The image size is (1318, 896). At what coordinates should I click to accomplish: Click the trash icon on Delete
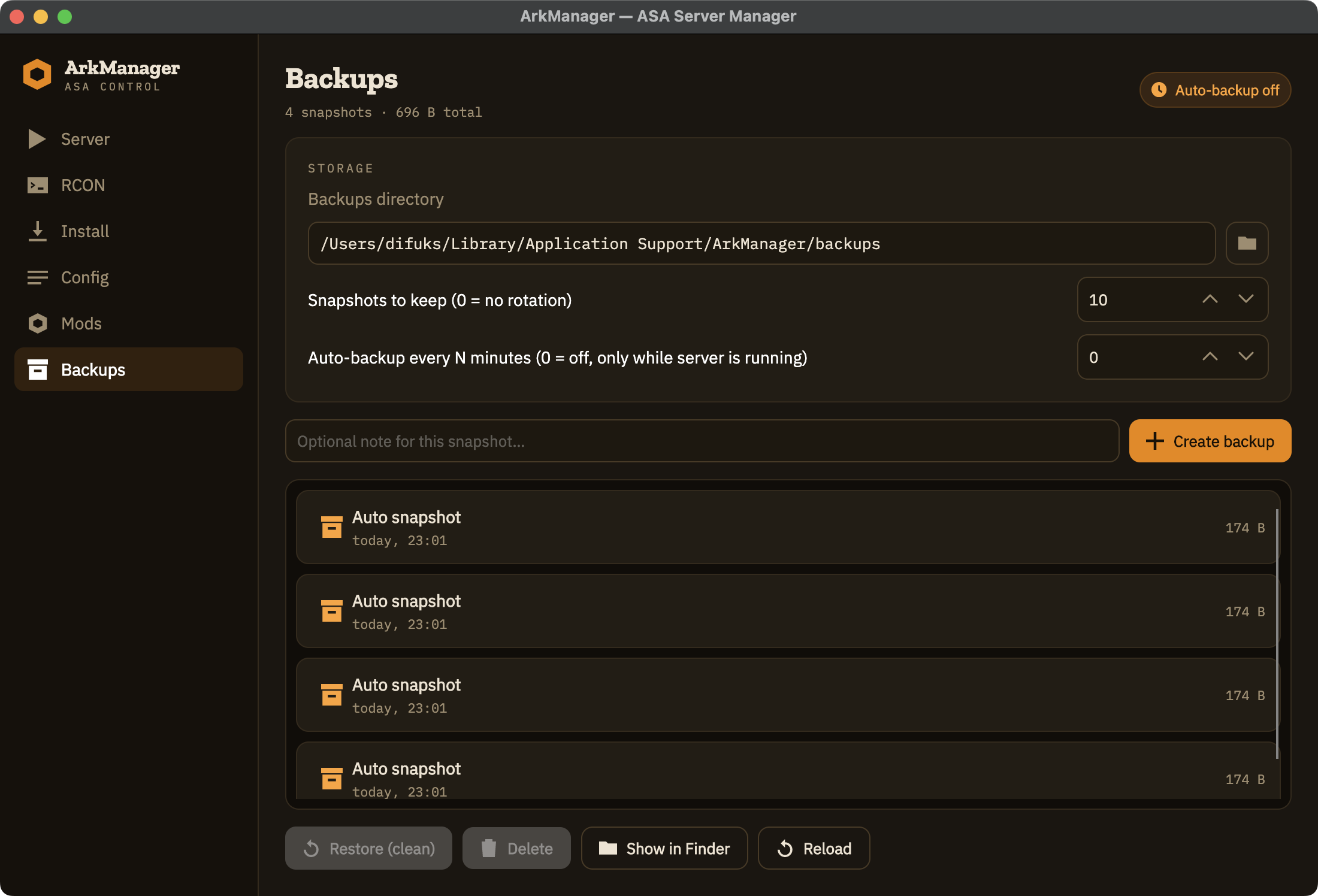[489, 848]
